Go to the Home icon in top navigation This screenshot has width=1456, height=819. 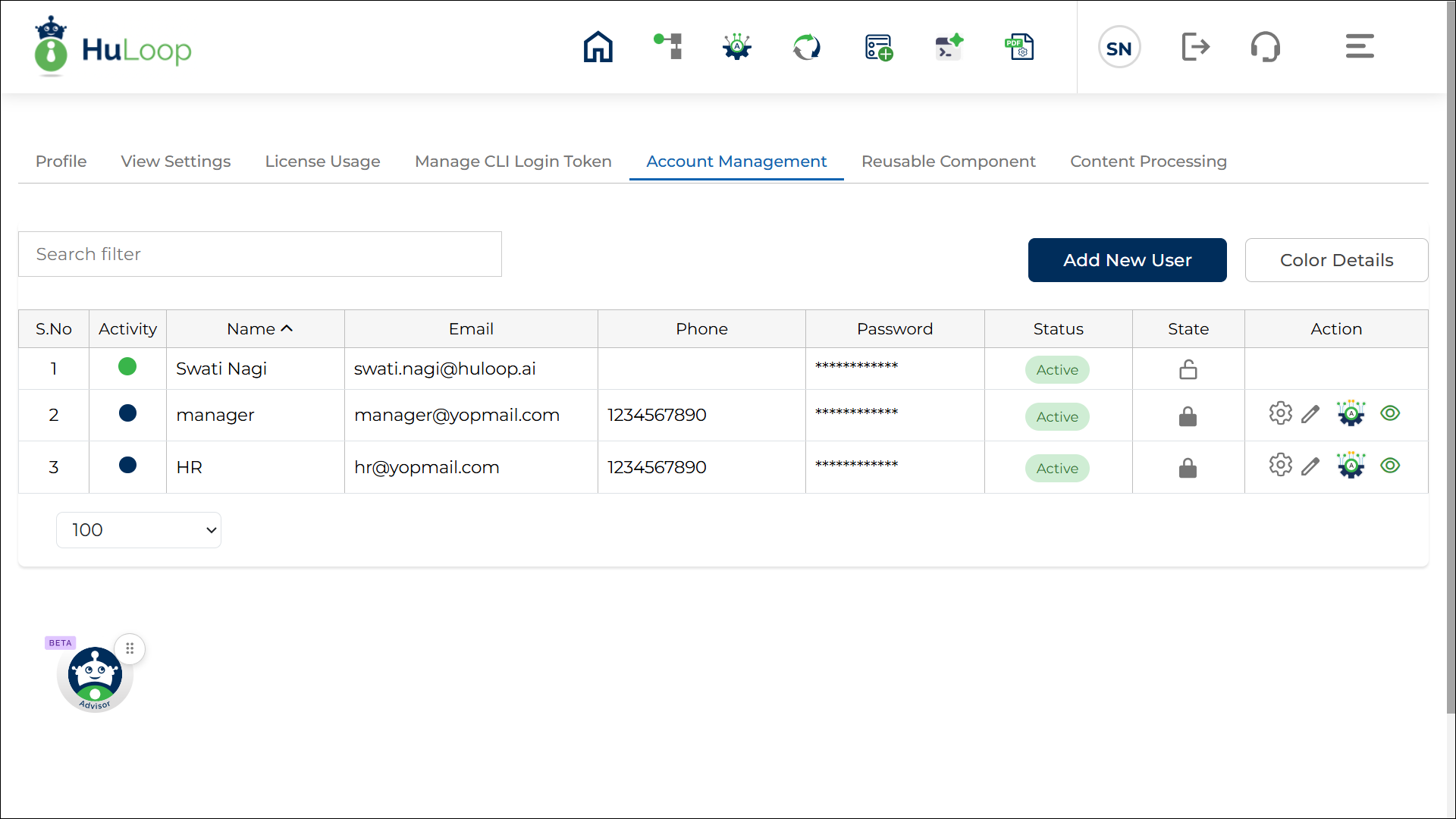[x=598, y=47]
